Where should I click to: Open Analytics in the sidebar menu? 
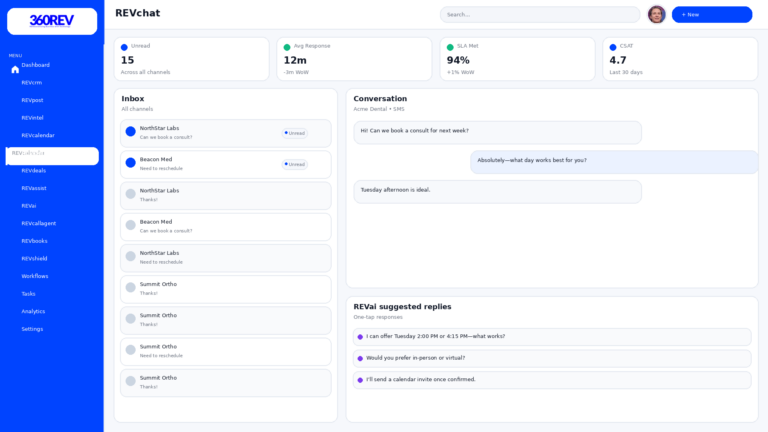tap(33, 311)
